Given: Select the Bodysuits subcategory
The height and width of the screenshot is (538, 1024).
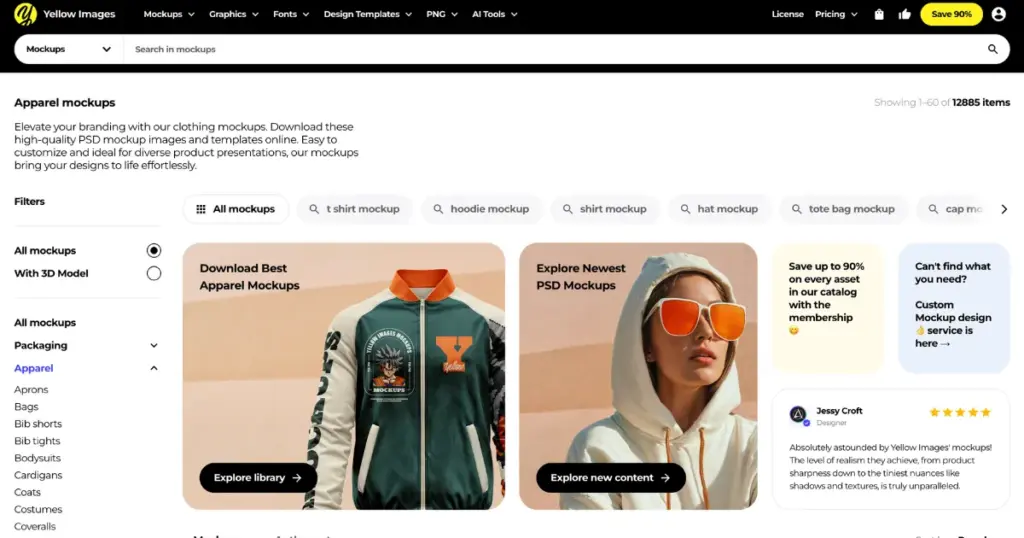Looking at the screenshot, I should click(37, 458).
